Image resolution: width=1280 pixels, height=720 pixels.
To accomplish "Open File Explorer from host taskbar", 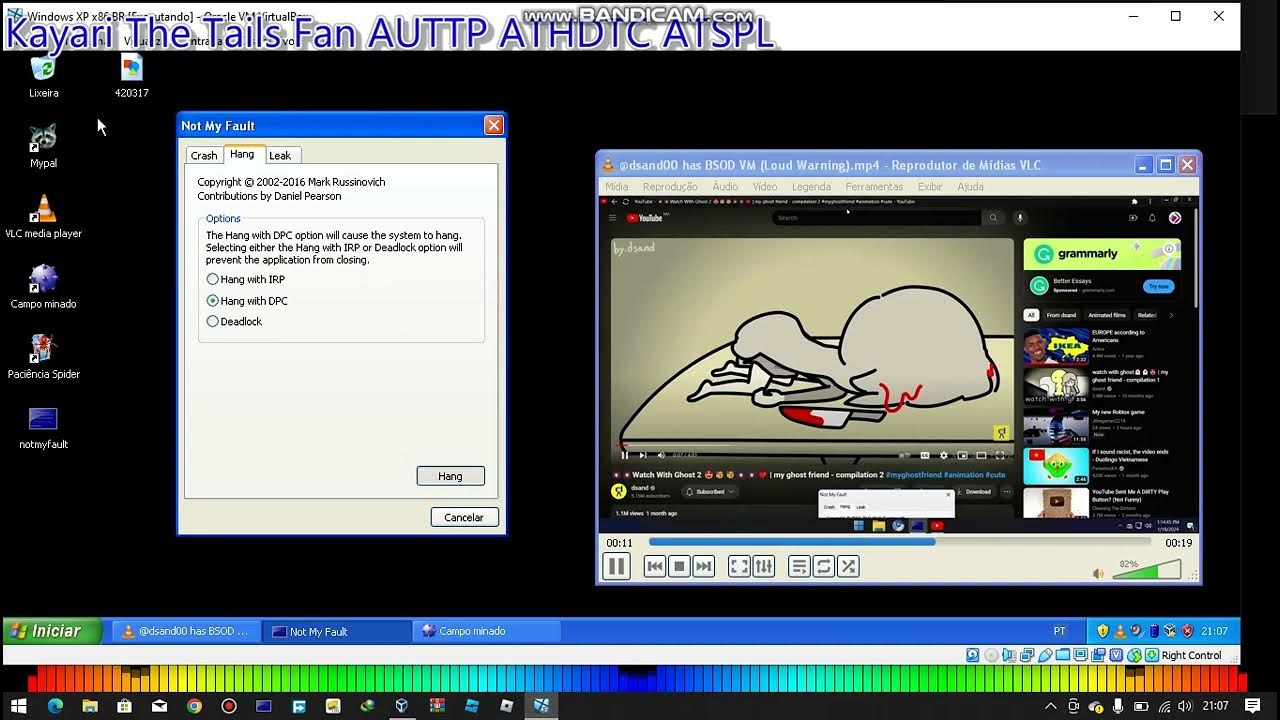I will pos(90,706).
